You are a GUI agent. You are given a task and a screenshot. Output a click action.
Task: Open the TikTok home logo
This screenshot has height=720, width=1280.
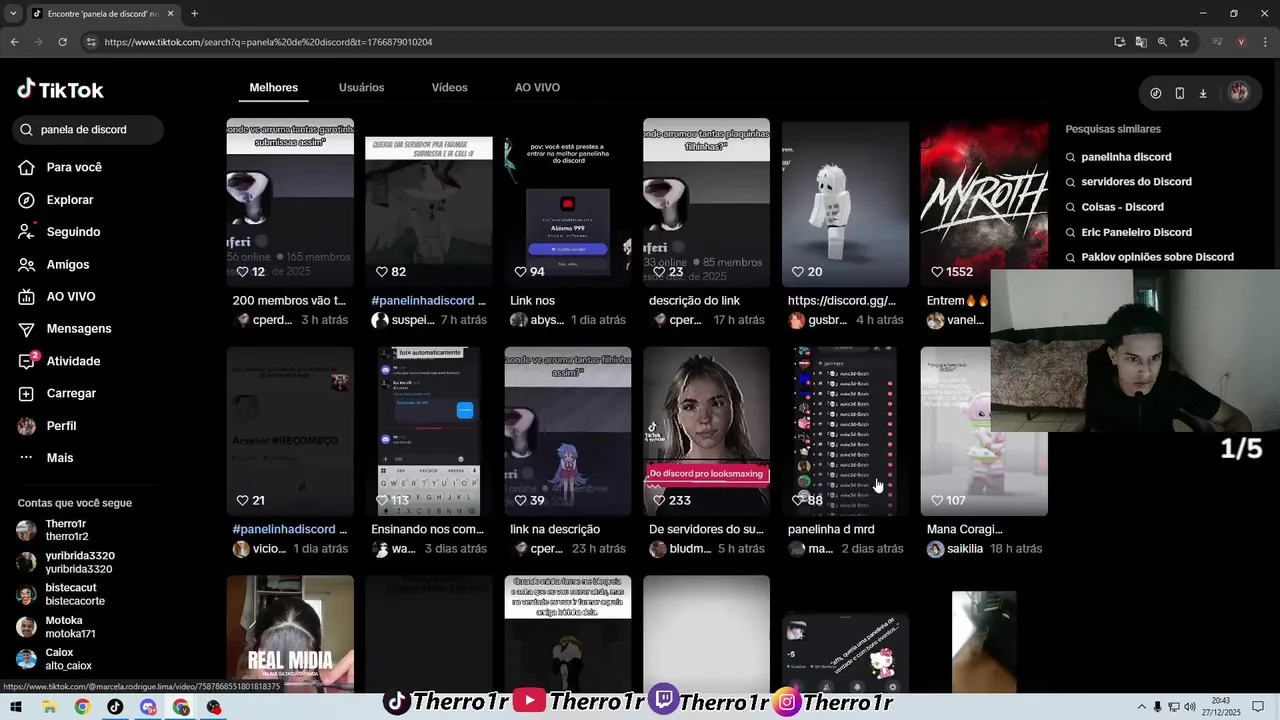click(x=60, y=89)
